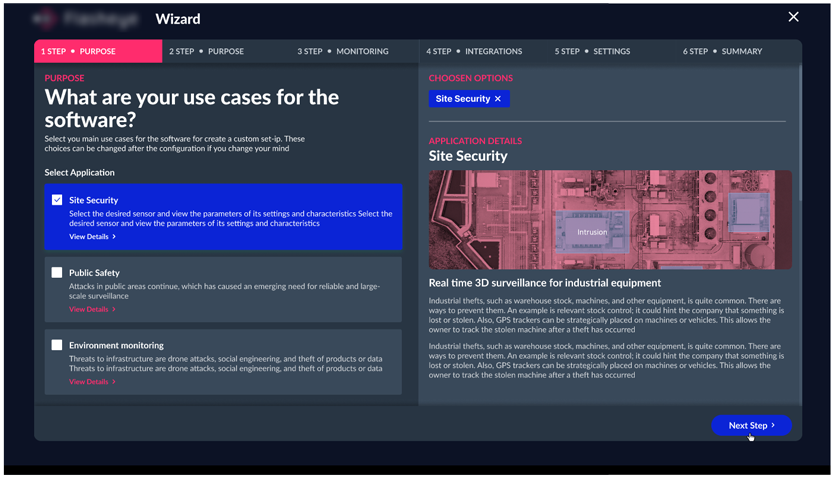The image size is (834, 477).
Task: Go to 1 Step Purpose tab
Action: (98, 51)
